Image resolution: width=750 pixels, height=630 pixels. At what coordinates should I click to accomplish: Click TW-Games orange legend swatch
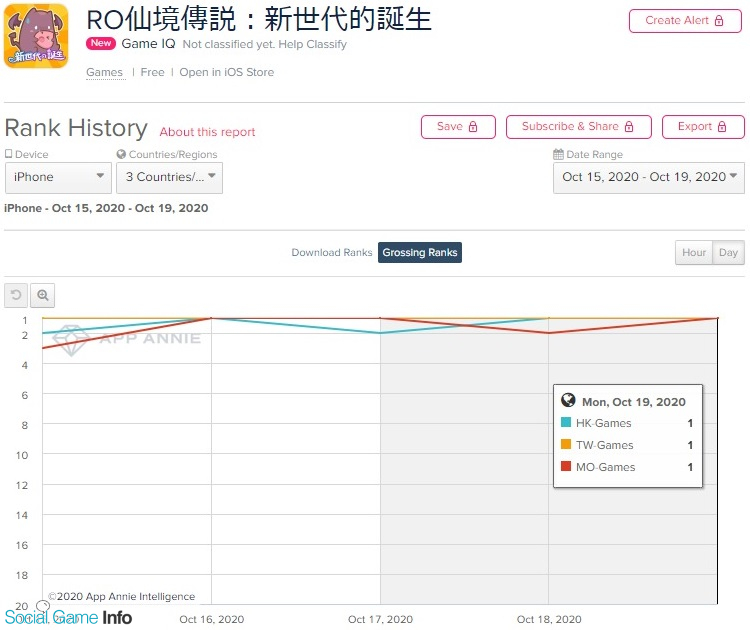566,444
